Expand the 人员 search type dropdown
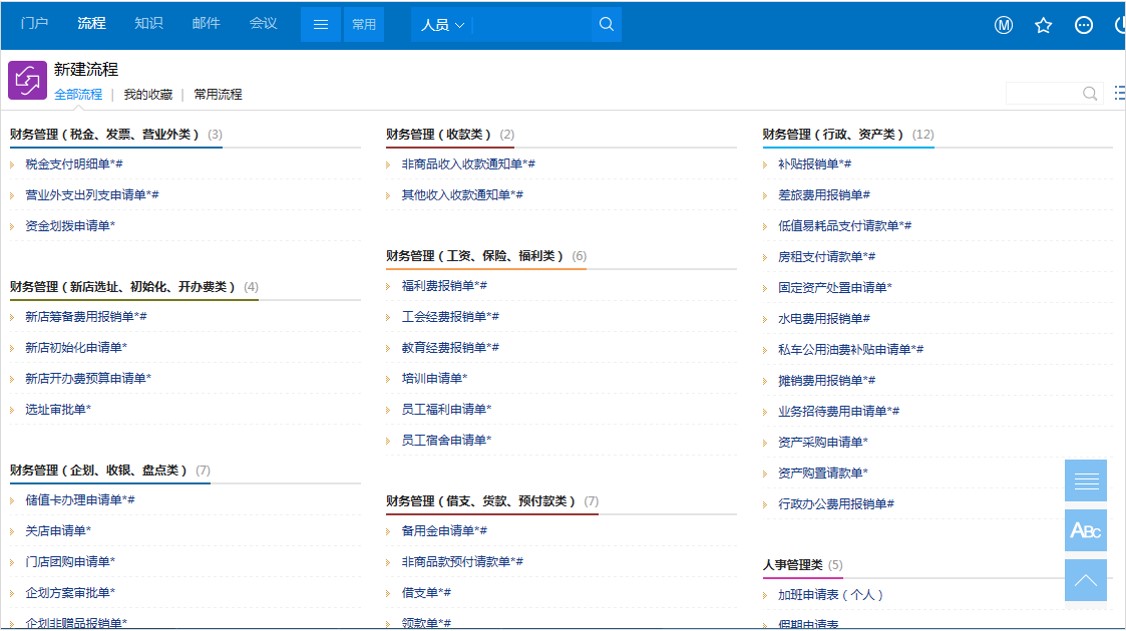Image resolution: width=1126 pixels, height=631 pixels. tap(442, 25)
